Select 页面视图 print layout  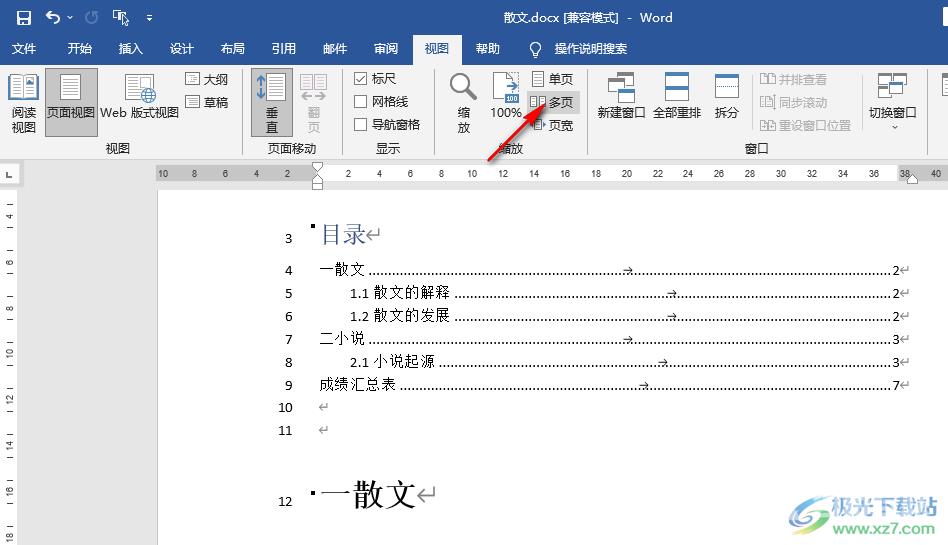pos(71,102)
